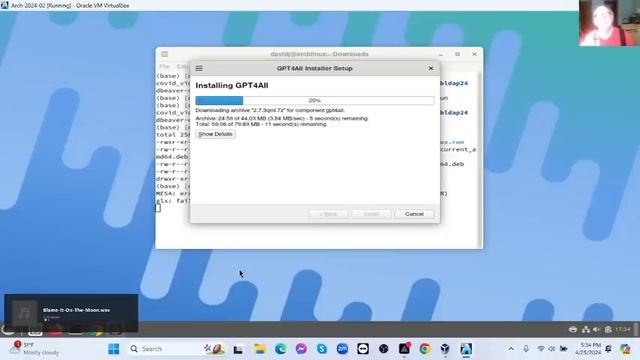Open Zoom from the taskbar

click(342, 349)
